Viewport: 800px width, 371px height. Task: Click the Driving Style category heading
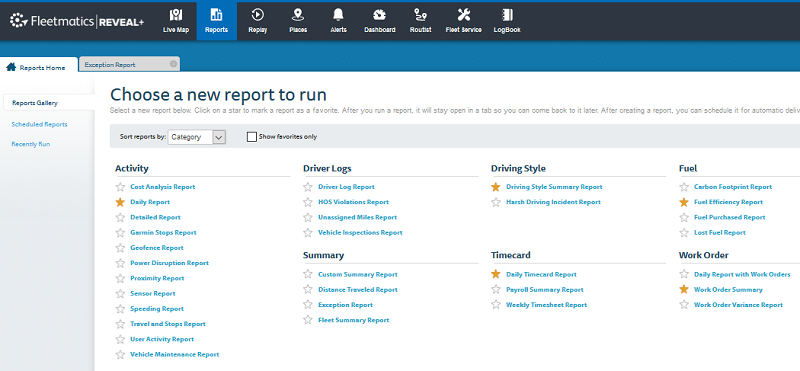(x=518, y=168)
